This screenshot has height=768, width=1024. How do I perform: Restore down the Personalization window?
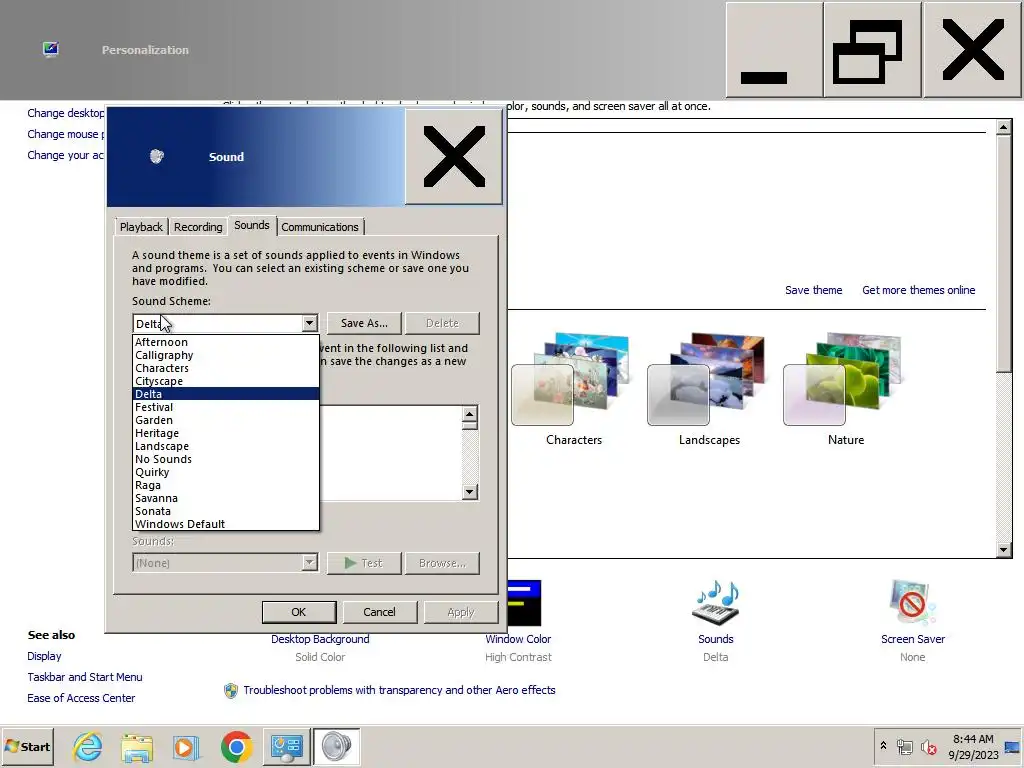pos(872,50)
